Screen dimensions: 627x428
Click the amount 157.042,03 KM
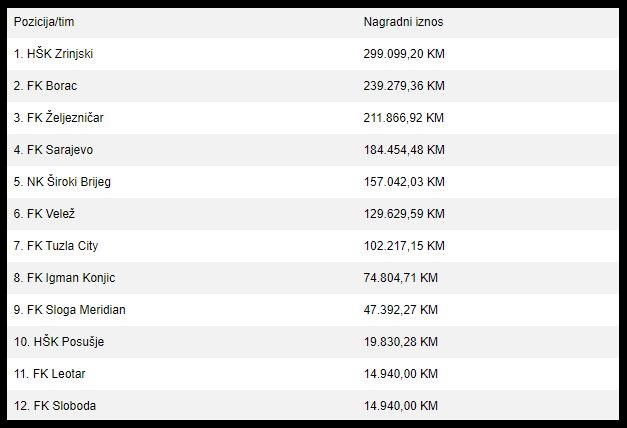coord(404,182)
